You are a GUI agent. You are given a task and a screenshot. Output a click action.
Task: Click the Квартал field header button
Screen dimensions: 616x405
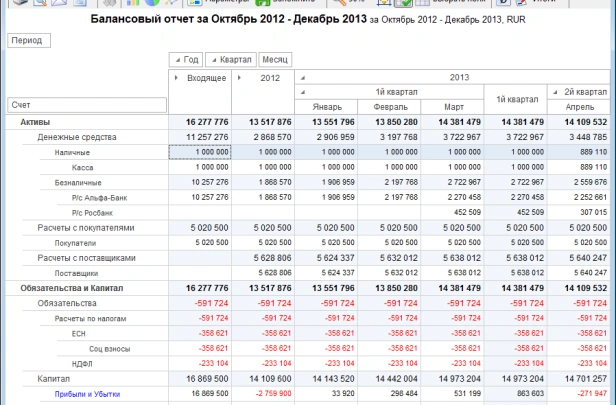pyautogui.click(x=231, y=60)
